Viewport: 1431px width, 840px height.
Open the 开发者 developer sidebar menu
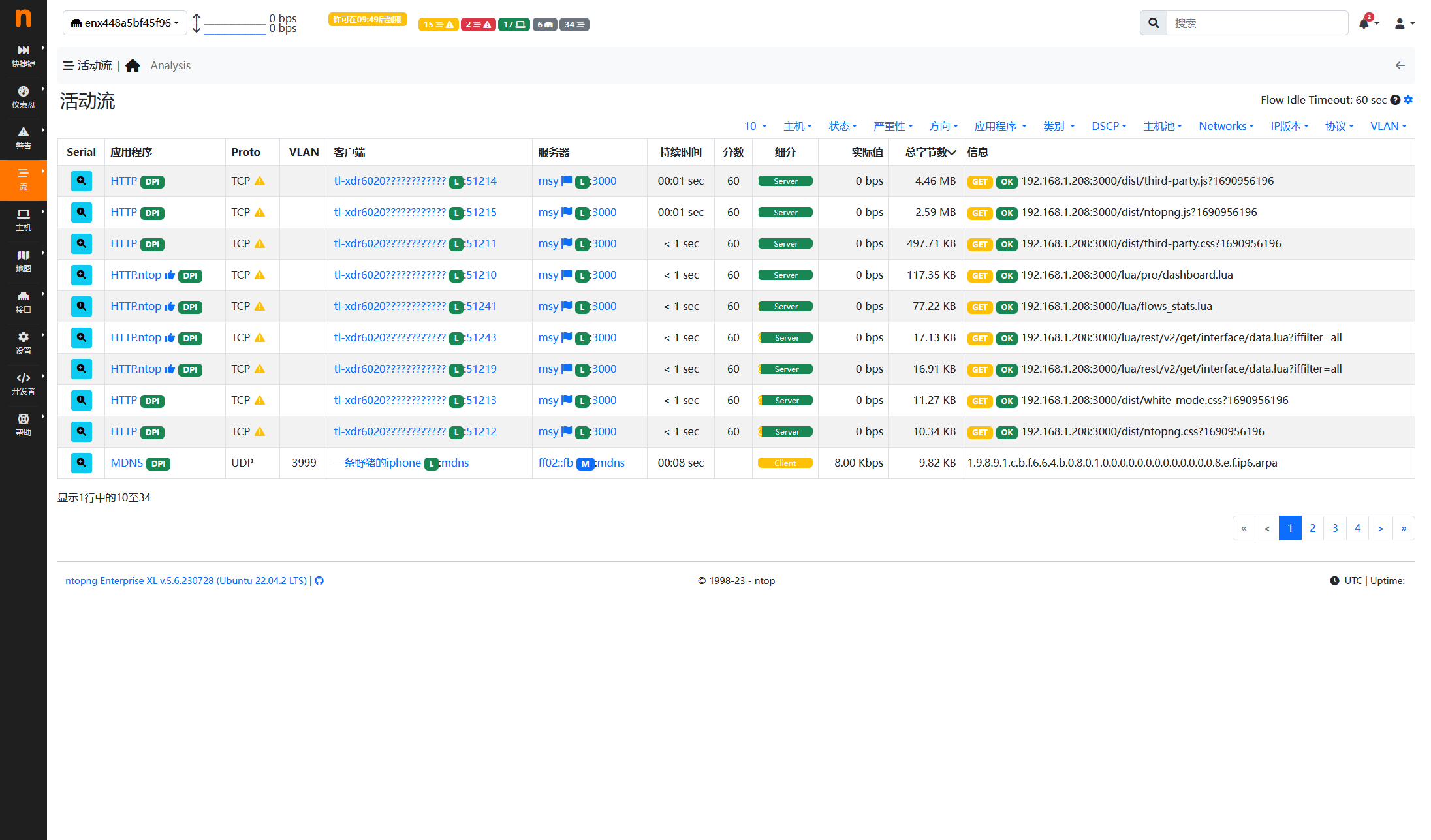pyautogui.click(x=24, y=384)
